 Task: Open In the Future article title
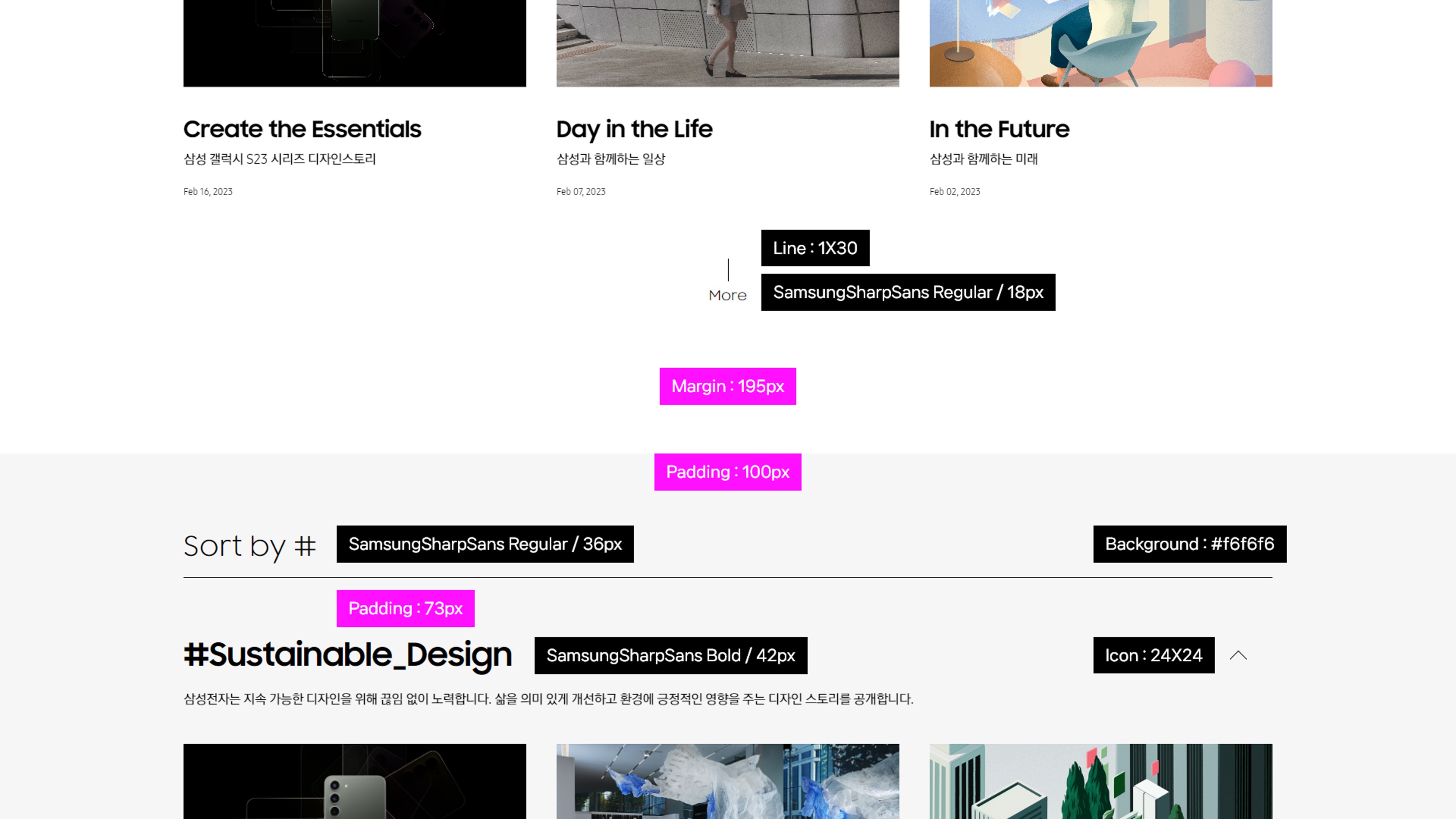(999, 129)
